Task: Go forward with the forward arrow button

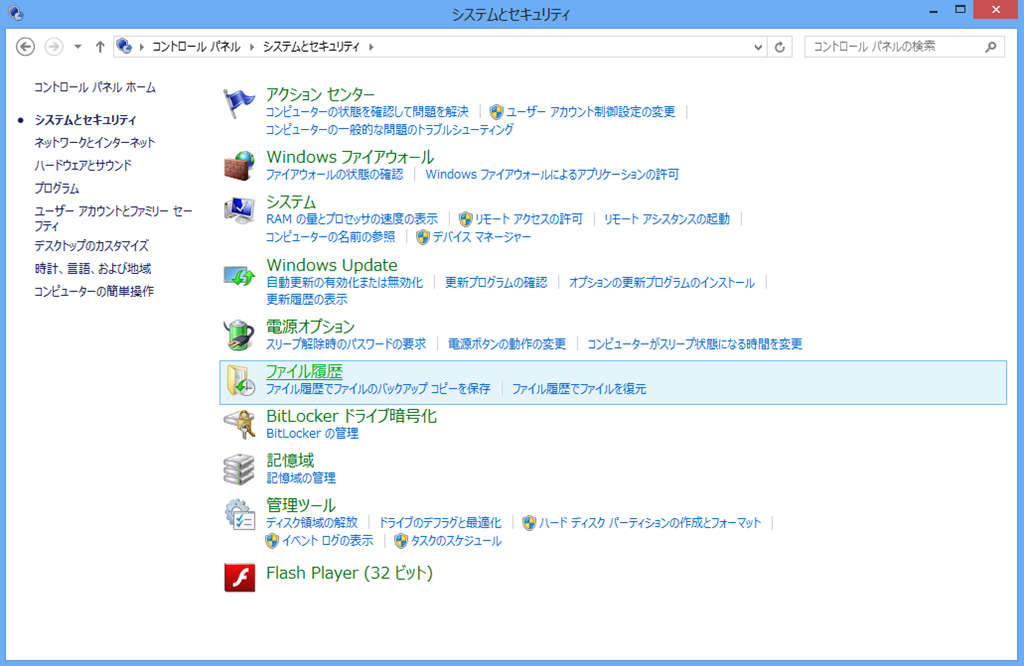Action: point(54,47)
